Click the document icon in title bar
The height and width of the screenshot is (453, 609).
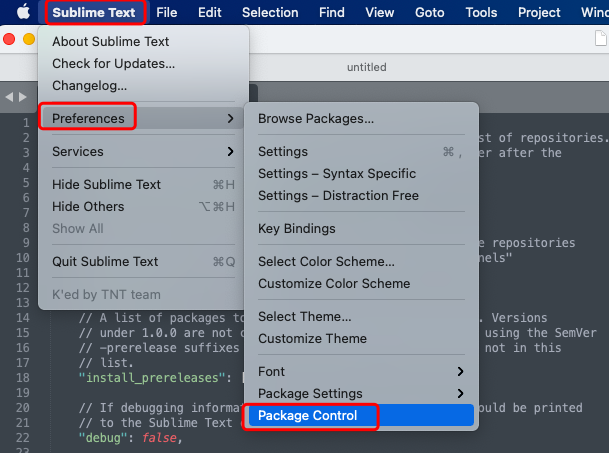(x=600, y=38)
